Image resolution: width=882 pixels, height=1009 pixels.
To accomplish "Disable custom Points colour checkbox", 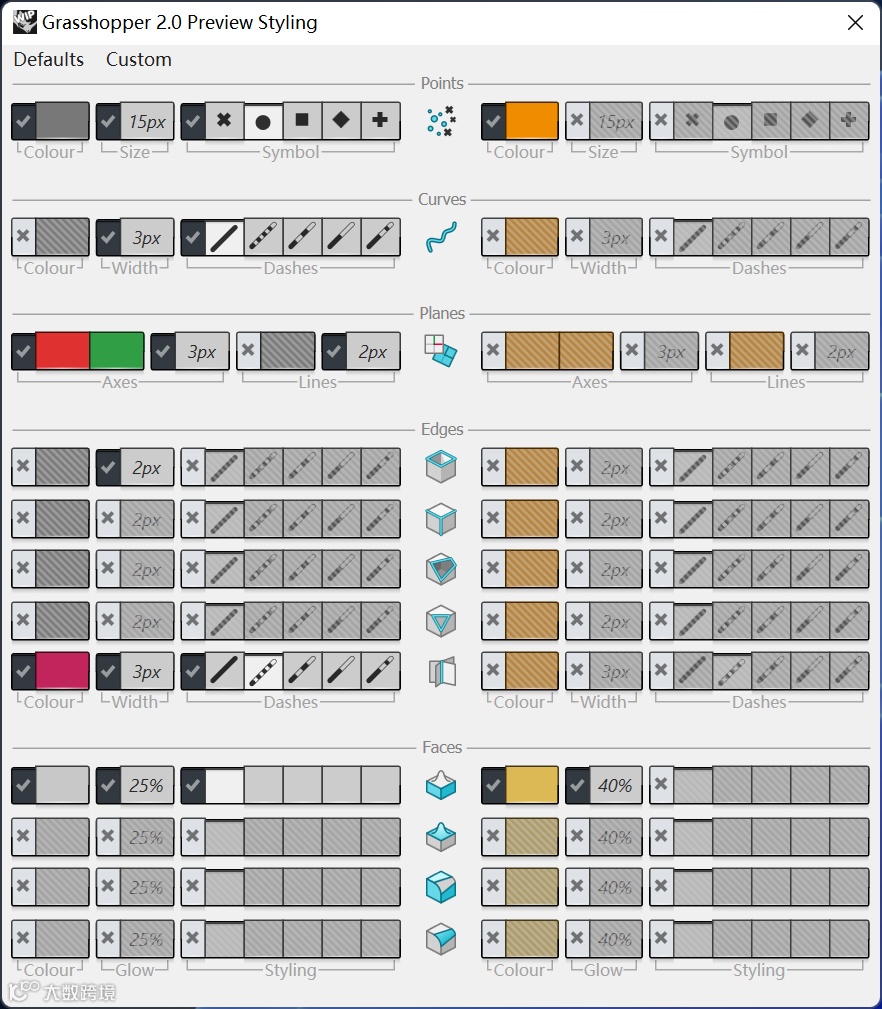I will (493, 120).
